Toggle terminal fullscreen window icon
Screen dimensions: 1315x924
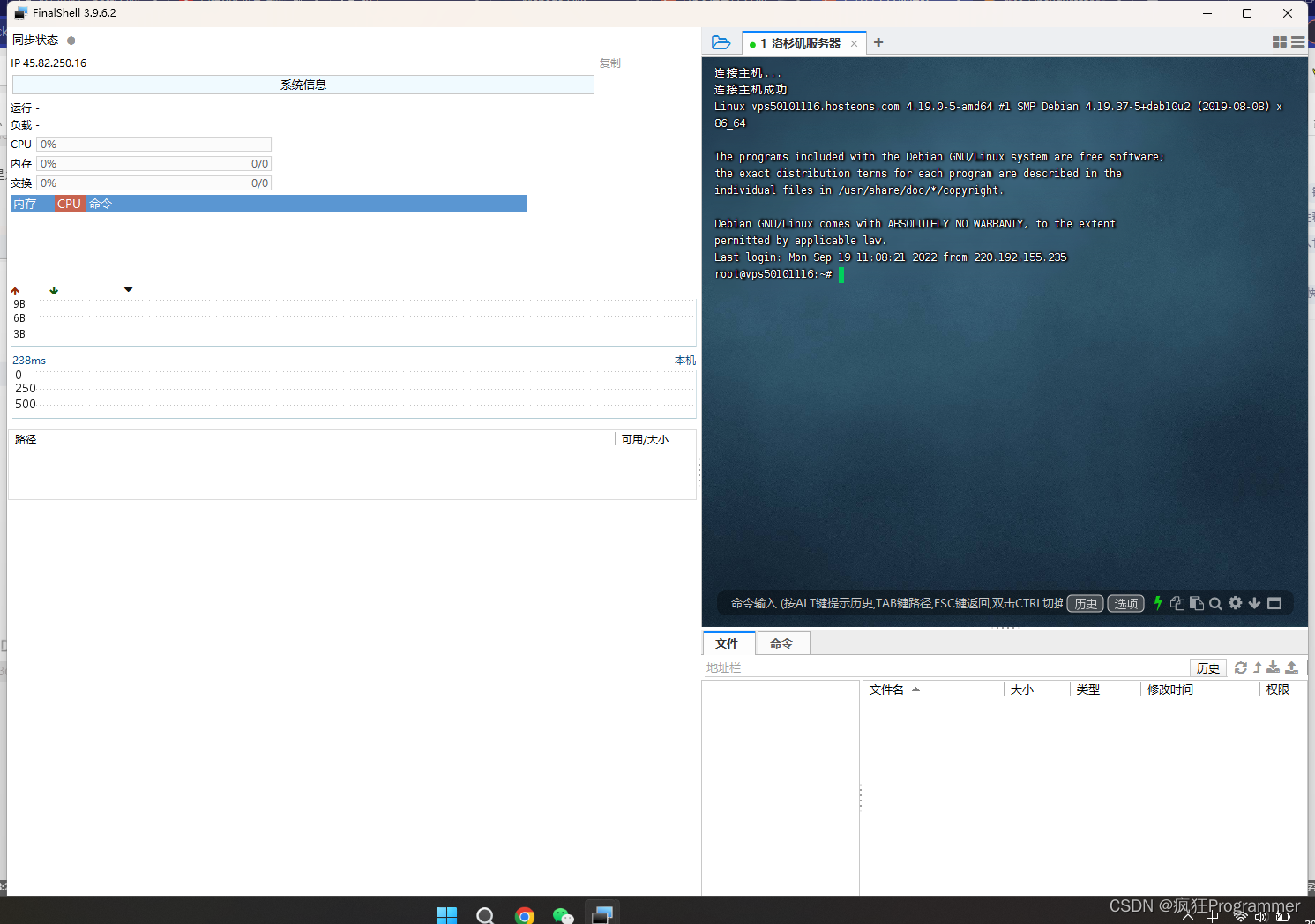click(1274, 604)
